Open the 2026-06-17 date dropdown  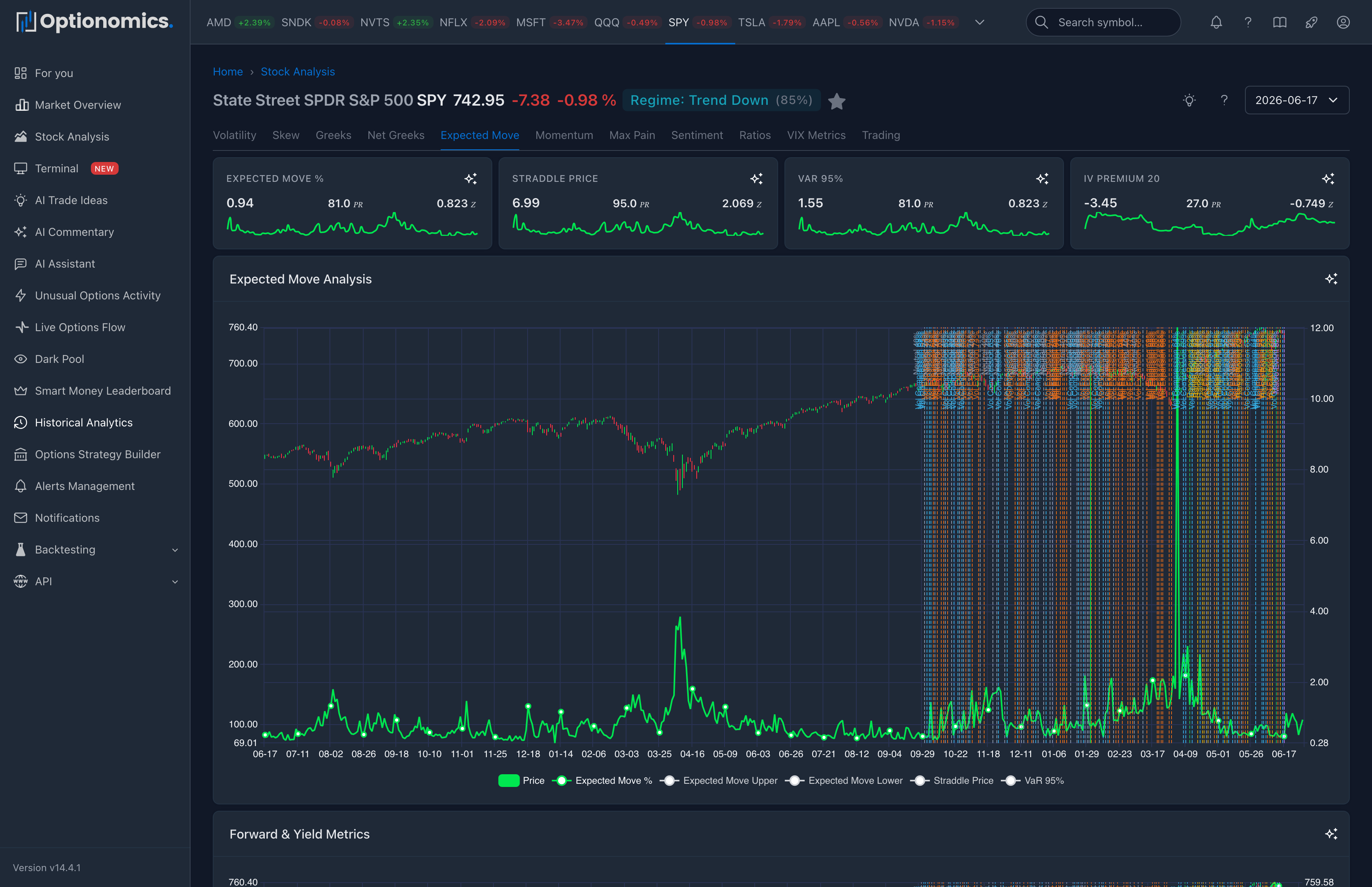1297,100
